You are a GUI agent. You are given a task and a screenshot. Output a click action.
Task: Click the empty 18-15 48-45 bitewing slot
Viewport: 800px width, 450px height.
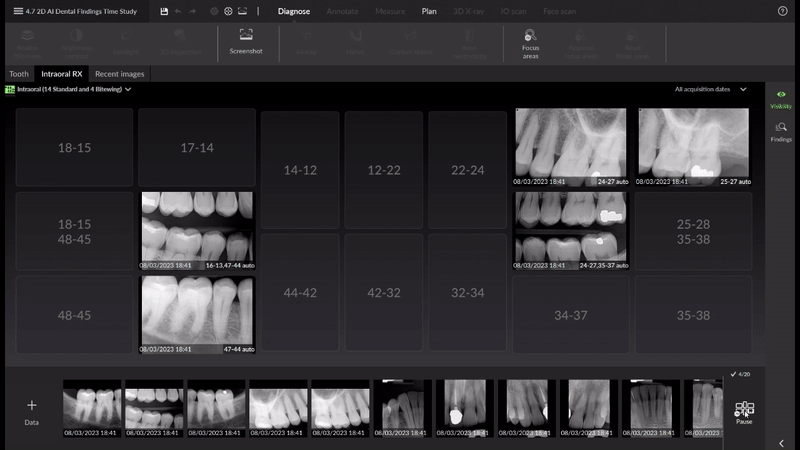coord(74,231)
